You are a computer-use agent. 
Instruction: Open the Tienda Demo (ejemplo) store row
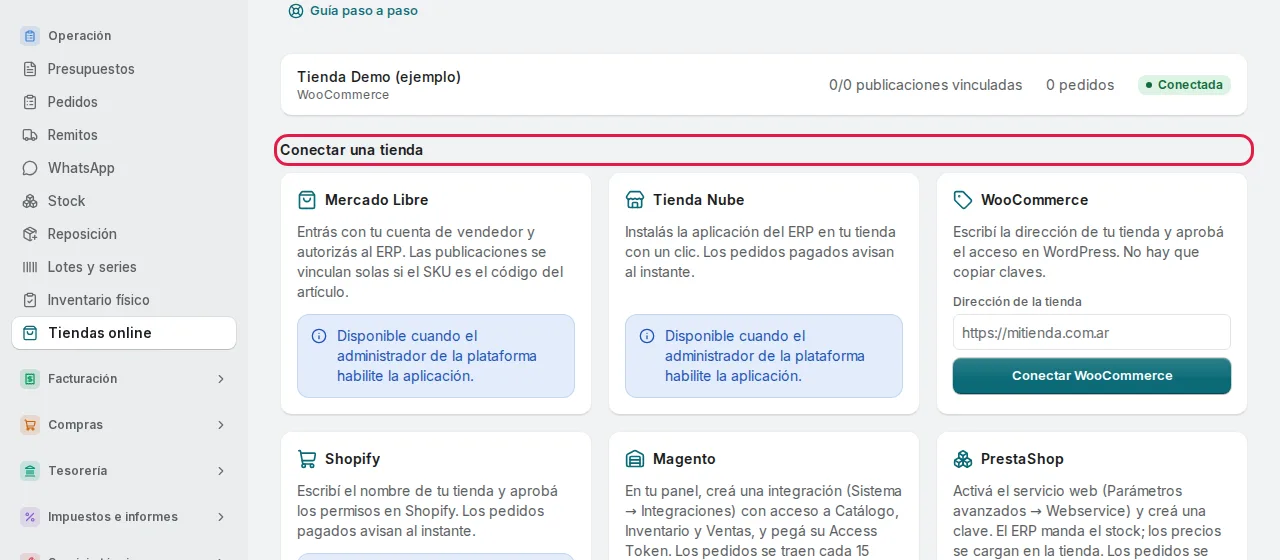pyautogui.click(x=764, y=85)
